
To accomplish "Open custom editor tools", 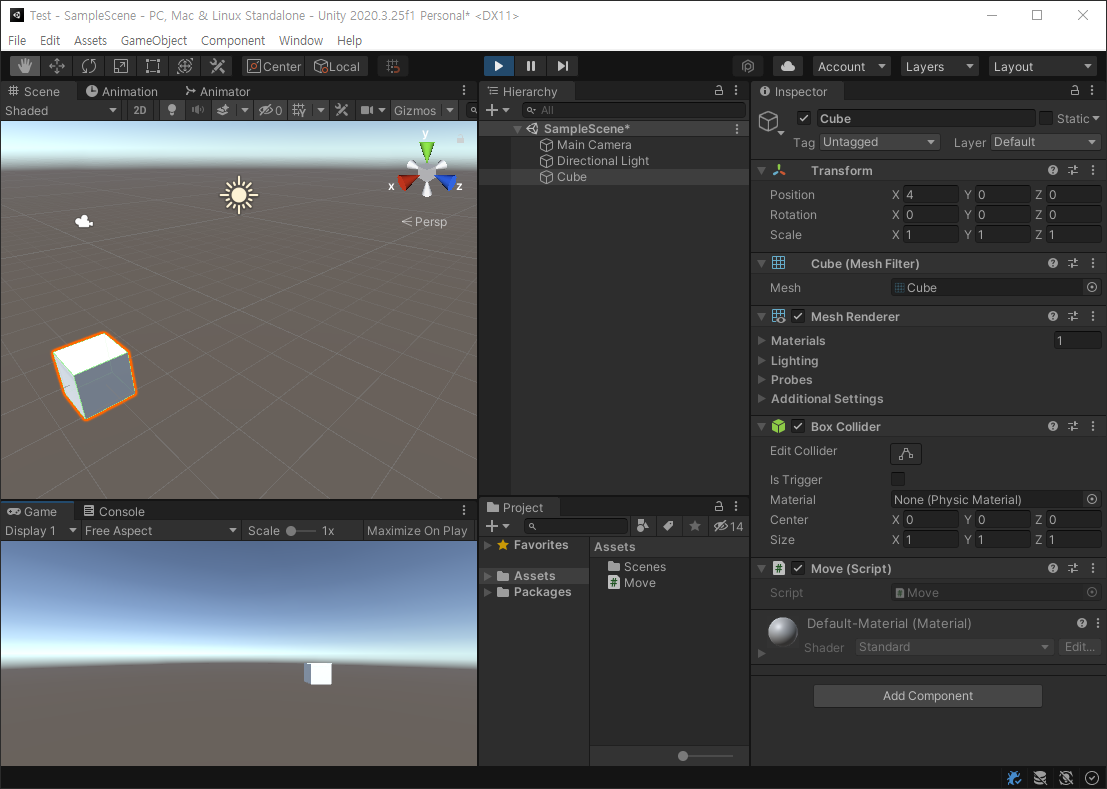I will pos(217,66).
